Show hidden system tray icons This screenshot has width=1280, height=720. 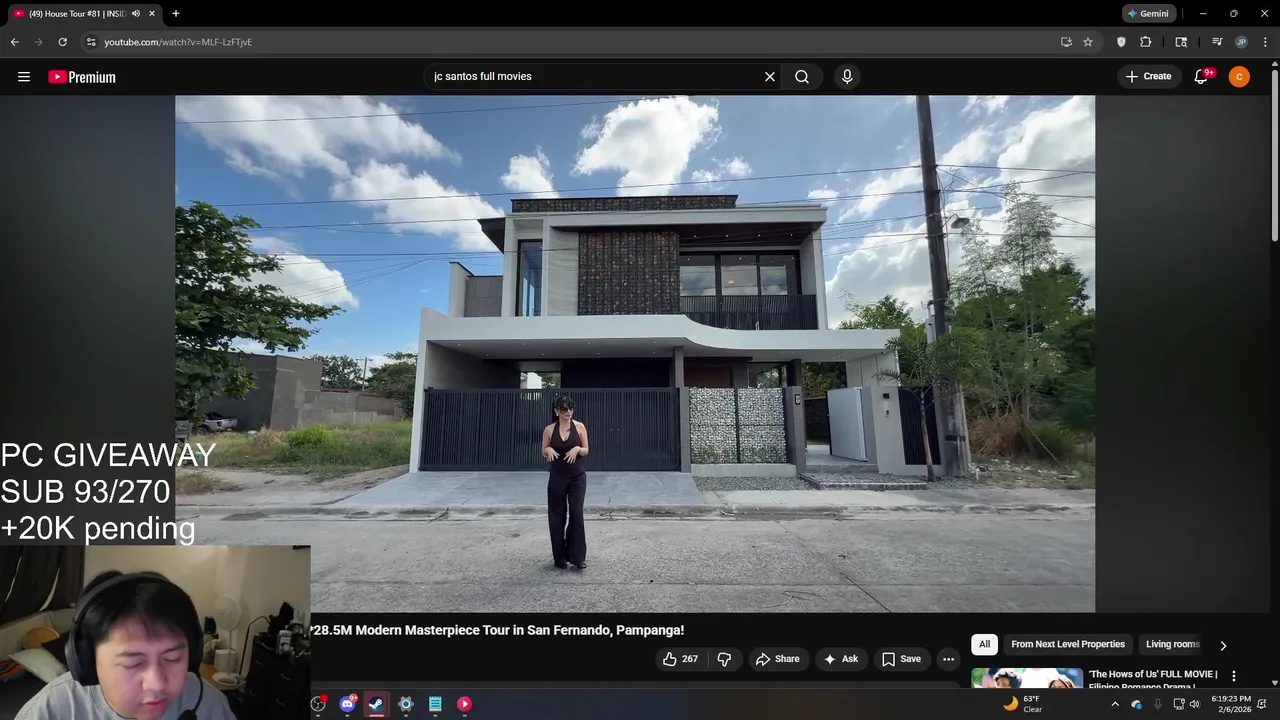tap(1115, 704)
